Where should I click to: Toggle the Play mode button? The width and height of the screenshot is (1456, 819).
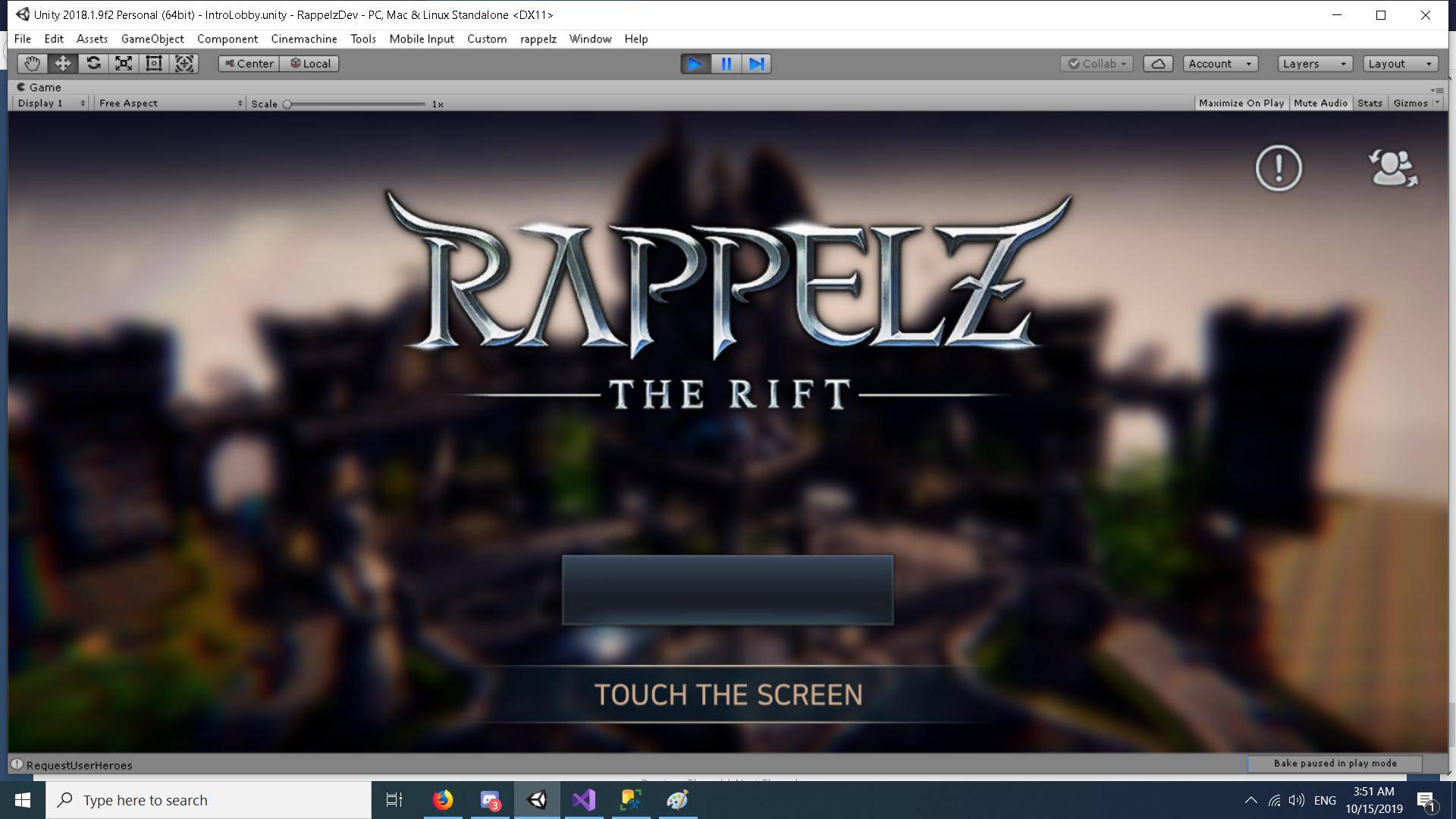pos(695,64)
